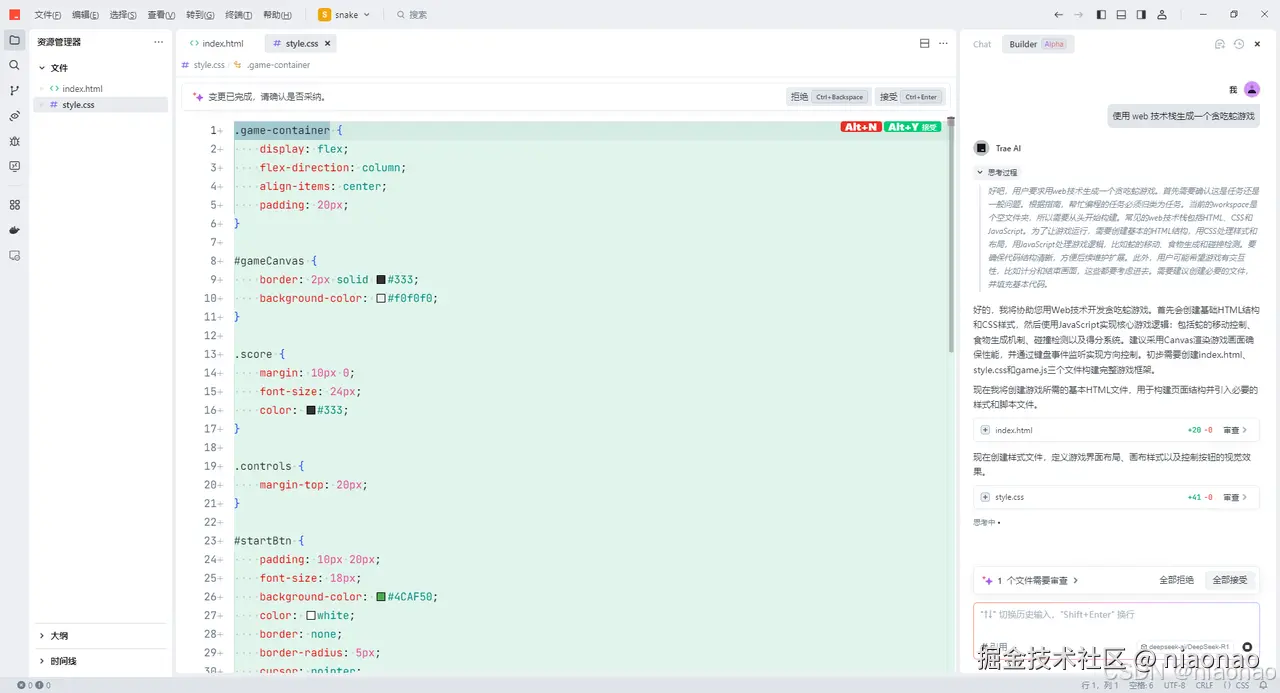Click the 接受 Ctrl+Enter button

pos(909,97)
